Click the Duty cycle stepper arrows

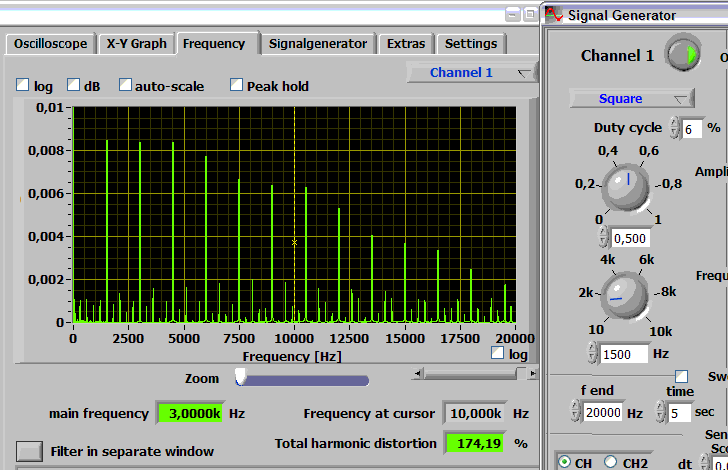point(675,128)
